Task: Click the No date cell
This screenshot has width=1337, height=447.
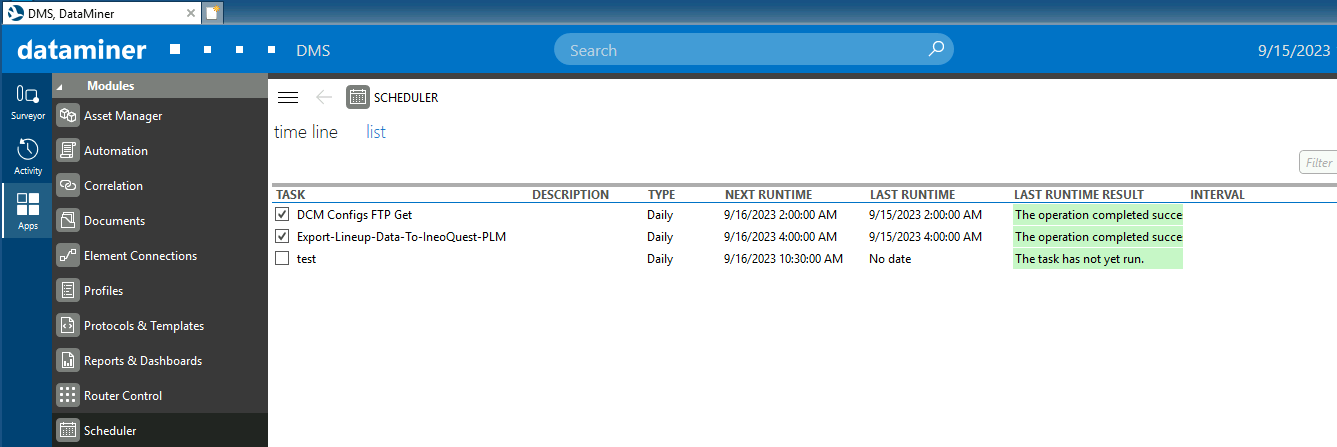Action: click(890, 259)
